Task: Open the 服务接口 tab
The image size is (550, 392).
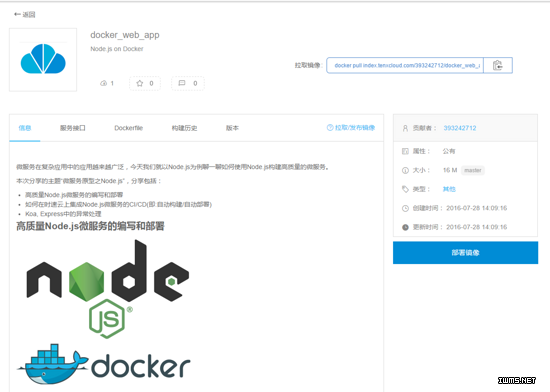Action: 73,128
